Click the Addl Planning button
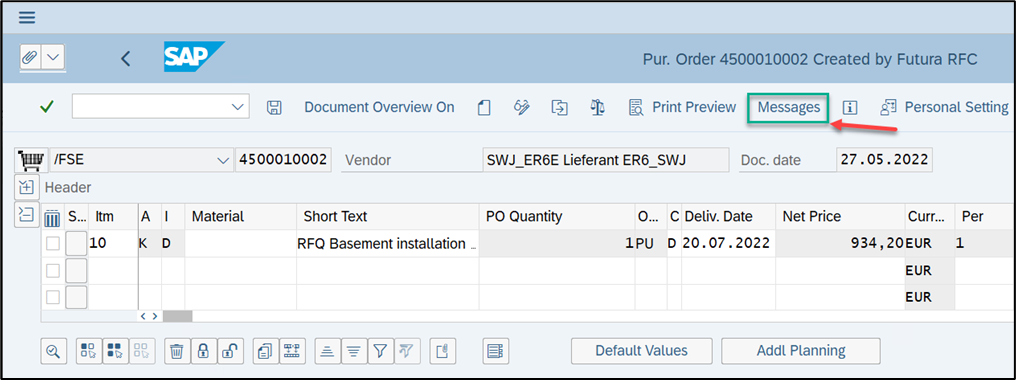The width and height of the screenshot is (1016, 380). click(801, 351)
